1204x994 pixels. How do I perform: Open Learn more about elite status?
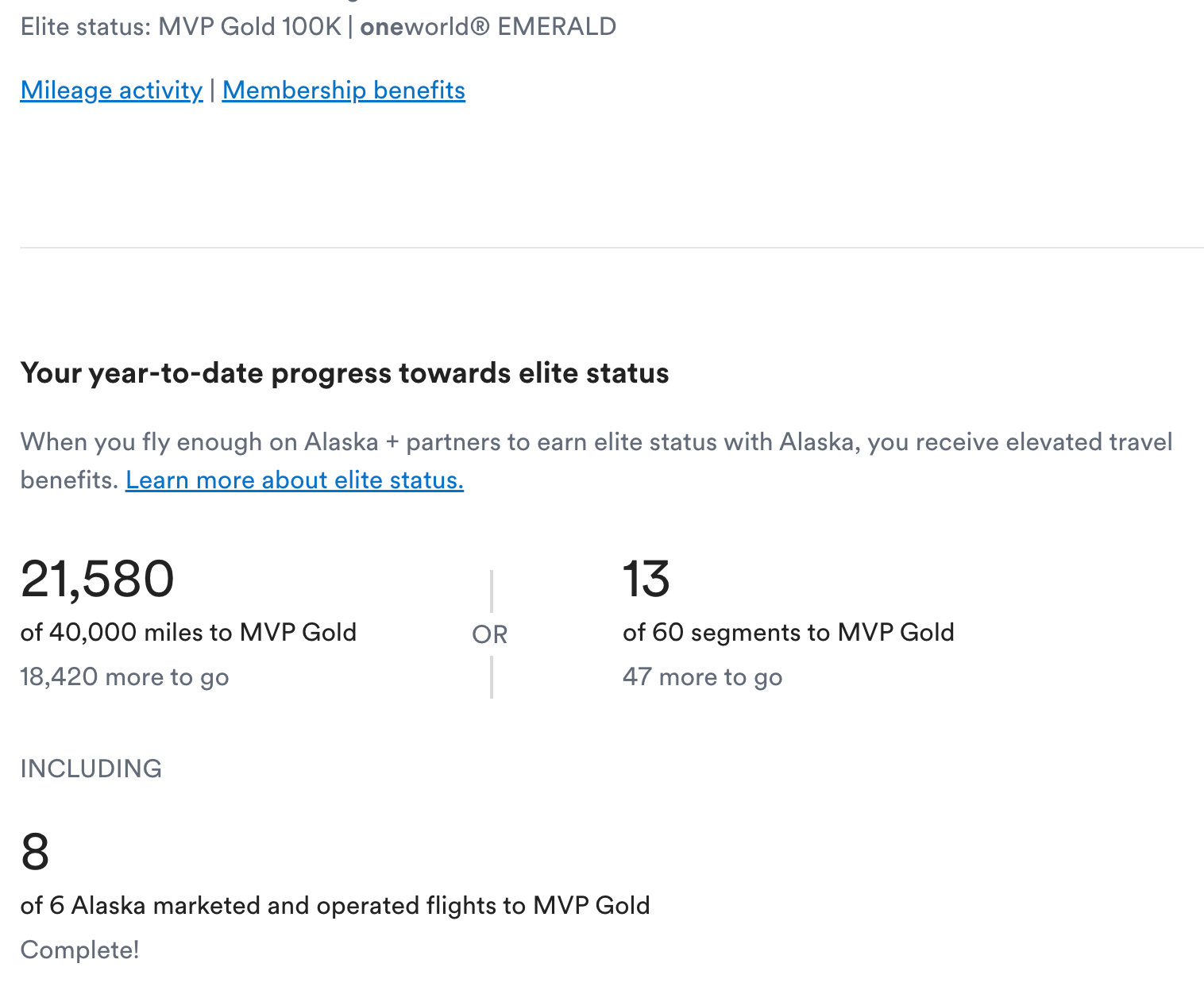click(x=294, y=480)
